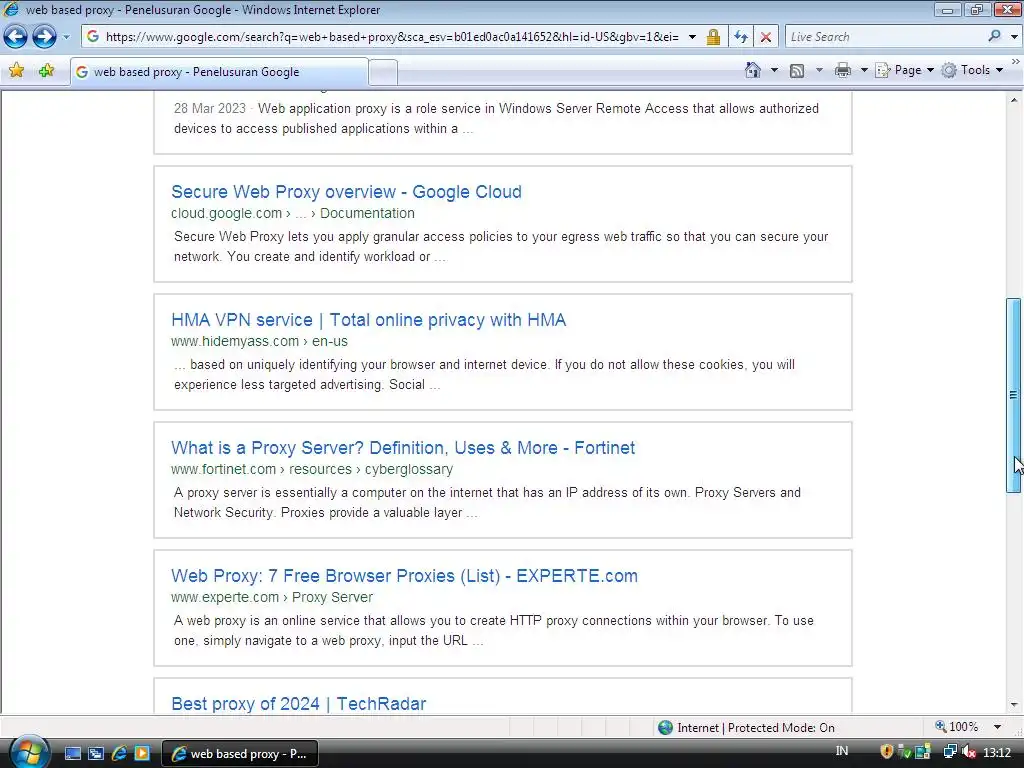The image size is (1024, 768).
Task: Go forward with the Forward arrow button
Action: (44, 37)
